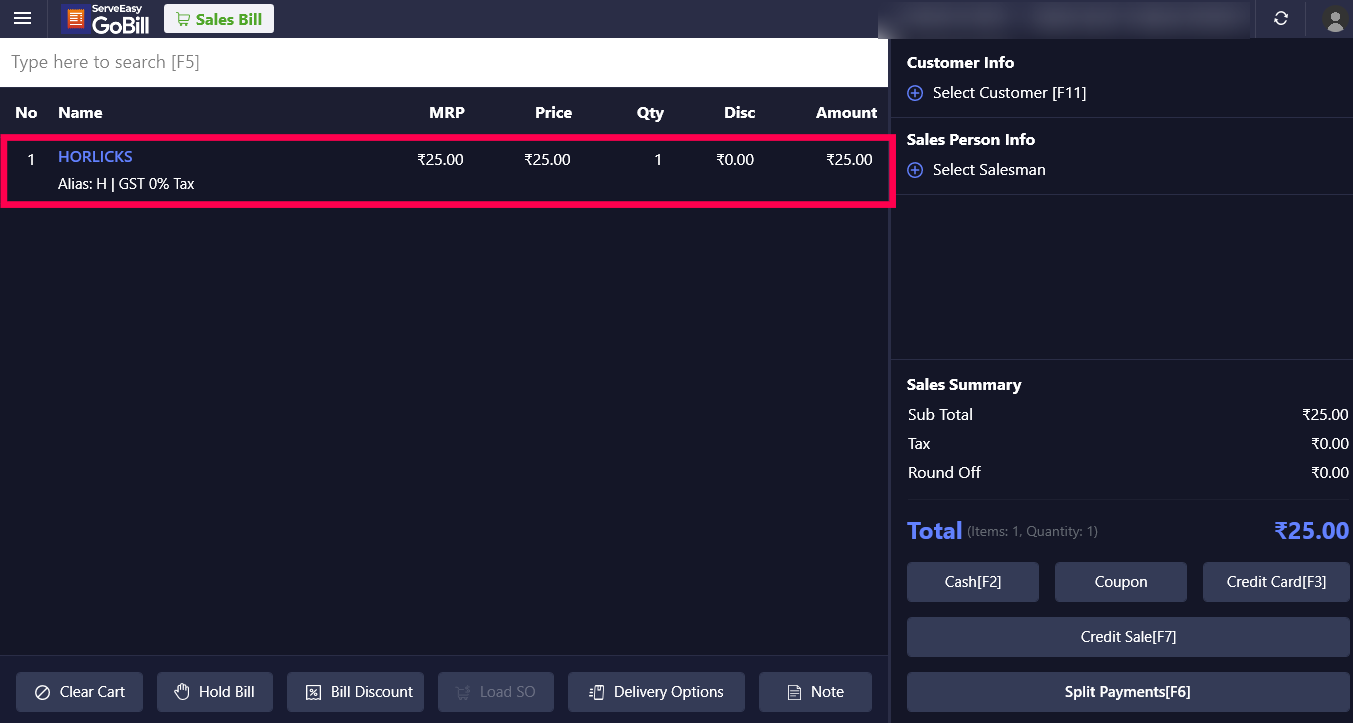
Task: Click the HORLICKS discount ₹0.00 cell
Action: (735, 160)
